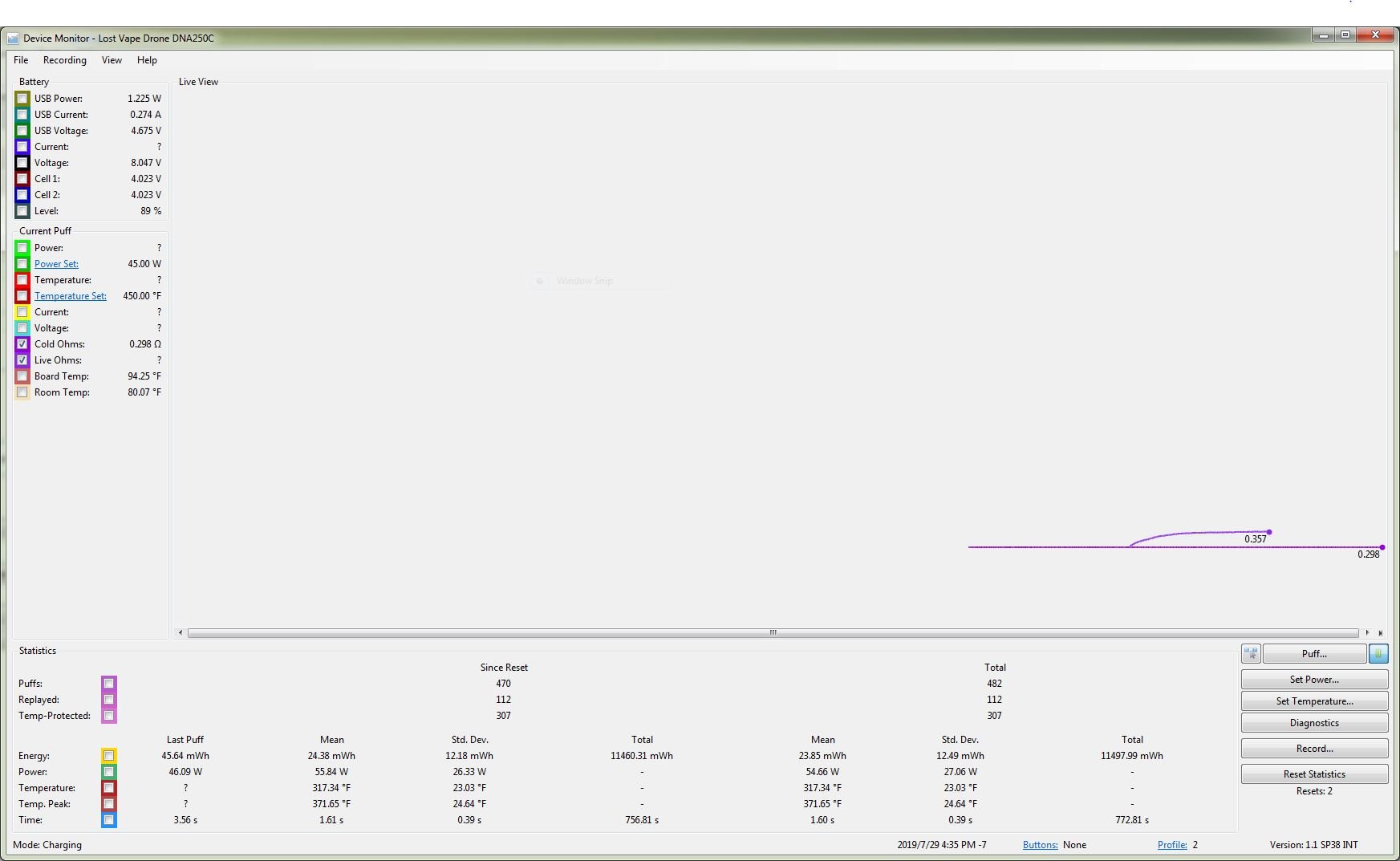Click the 0.357 endpoint dot on the graph
Screen dimensions: 1400x861
1269,532
